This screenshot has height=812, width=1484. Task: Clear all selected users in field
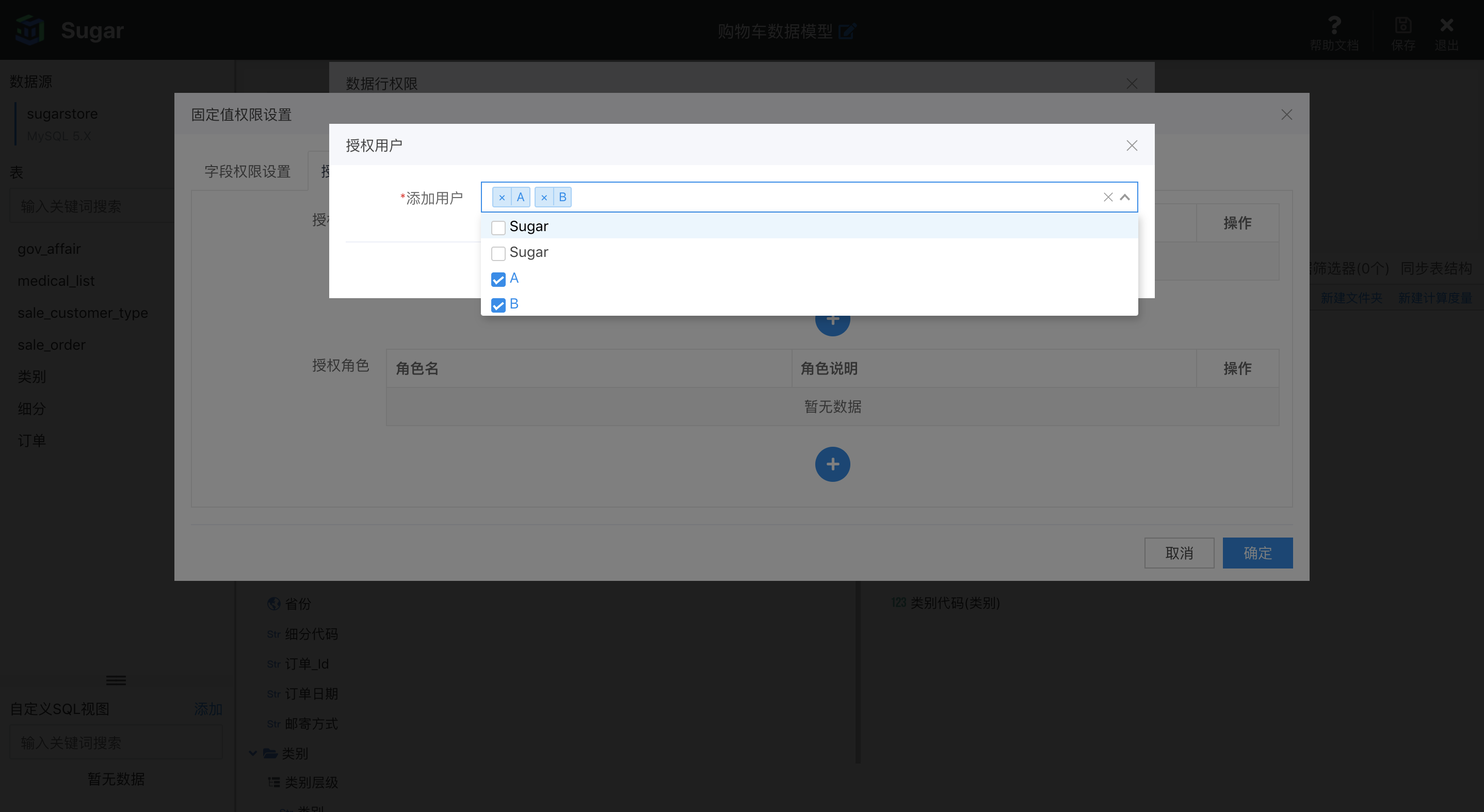coord(1108,198)
